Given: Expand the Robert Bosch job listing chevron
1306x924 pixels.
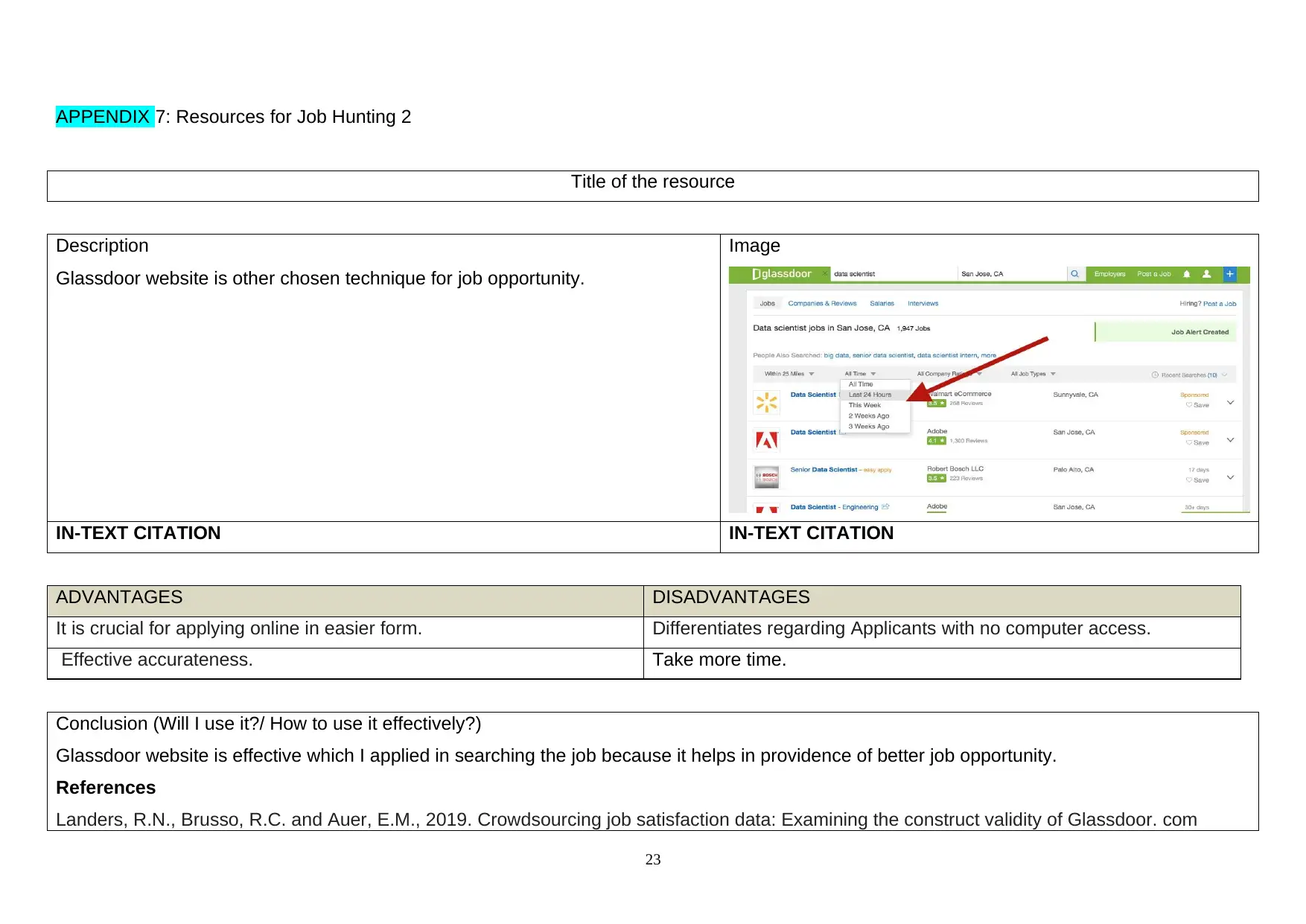Looking at the screenshot, I should 1230,477.
